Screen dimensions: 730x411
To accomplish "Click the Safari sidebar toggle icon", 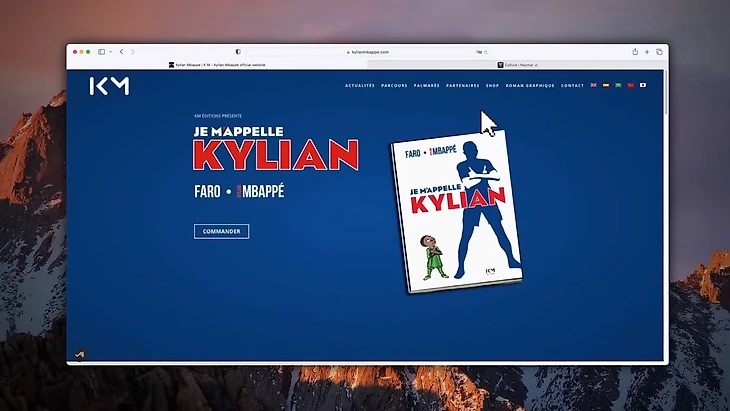I will pos(101,51).
